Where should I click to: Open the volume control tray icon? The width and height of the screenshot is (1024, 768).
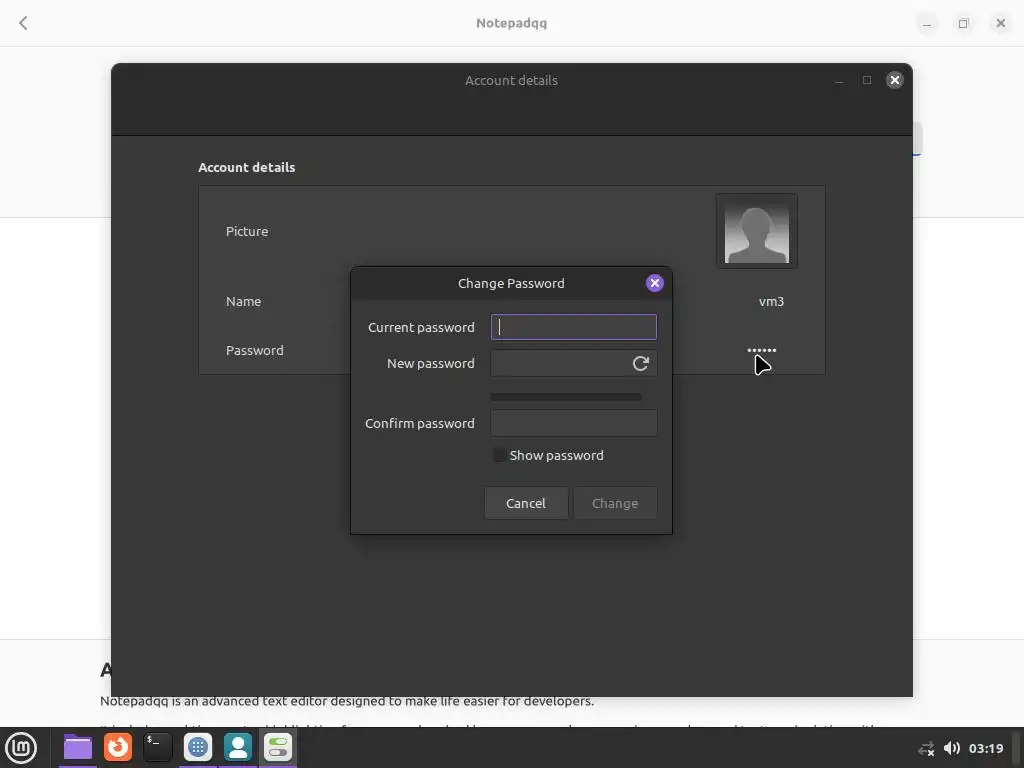952,748
